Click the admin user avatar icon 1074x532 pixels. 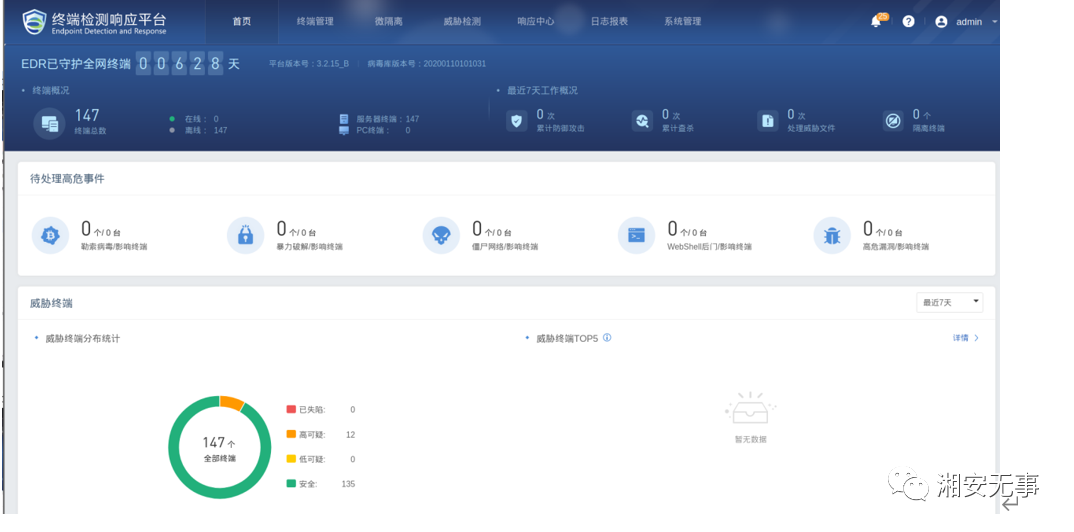tap(941, 21)
